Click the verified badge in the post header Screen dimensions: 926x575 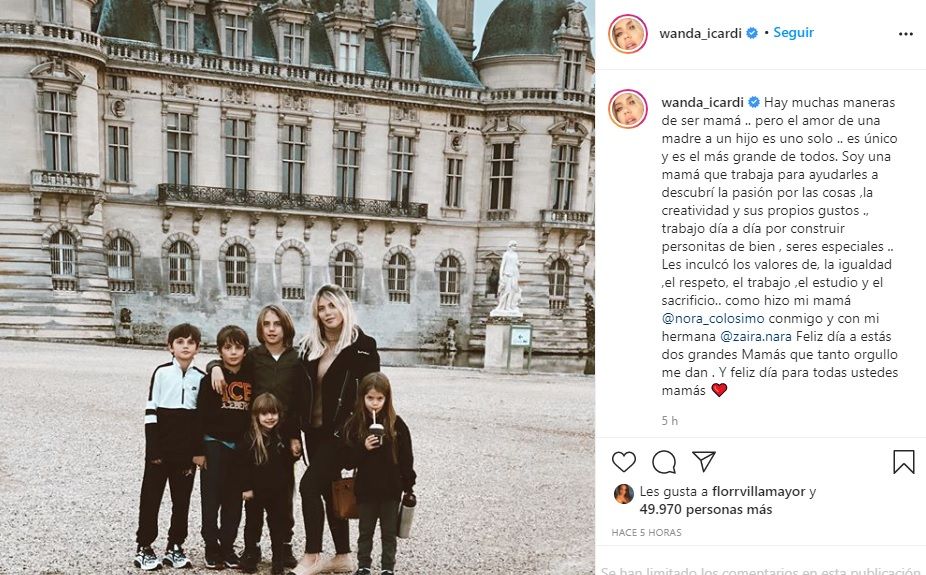coord(752,33)
